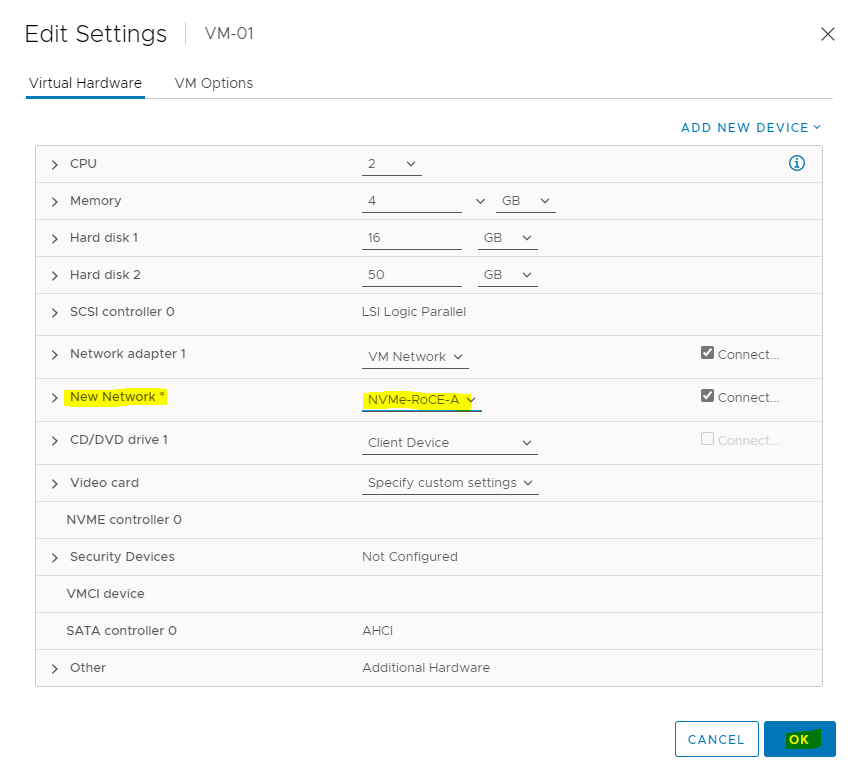856x778 pixels.
Task: Click the Memory size value field
Action: [412, 201]
